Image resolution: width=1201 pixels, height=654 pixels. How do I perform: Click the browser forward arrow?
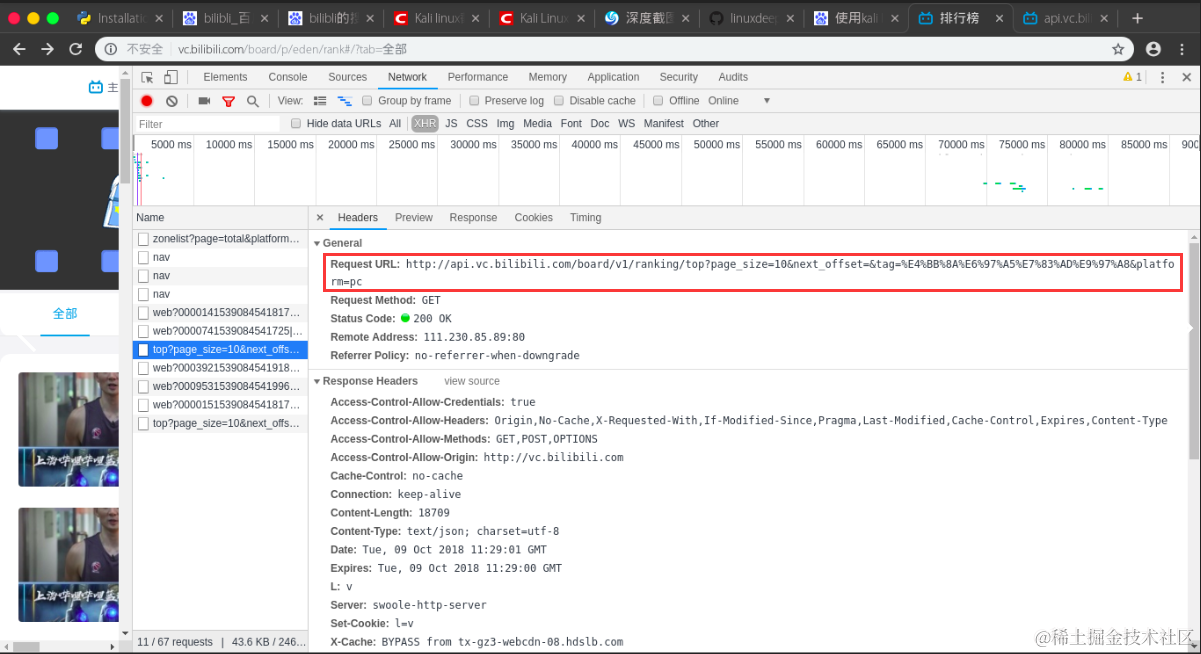coord(47,49)
